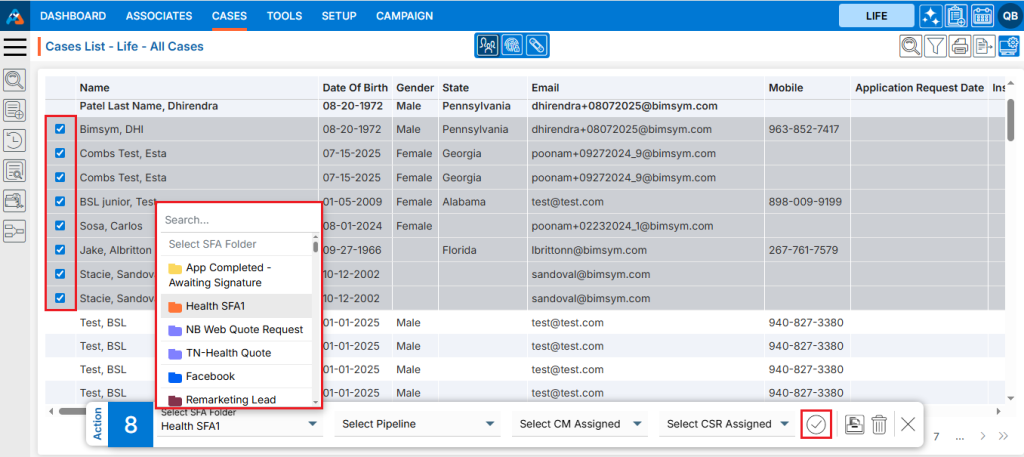Switch to the CAMPAIGN menu tab

point(404,16)
